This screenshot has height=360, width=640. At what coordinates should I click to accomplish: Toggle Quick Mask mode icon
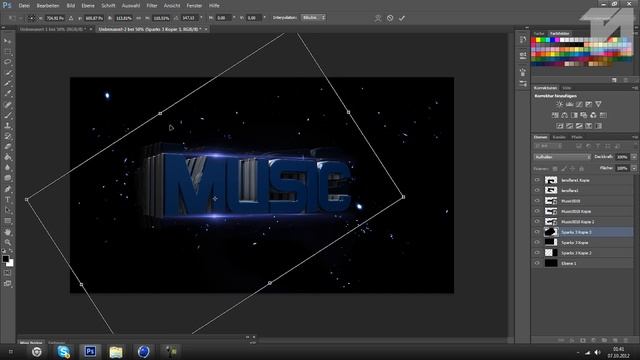click(x=8, y=273)
